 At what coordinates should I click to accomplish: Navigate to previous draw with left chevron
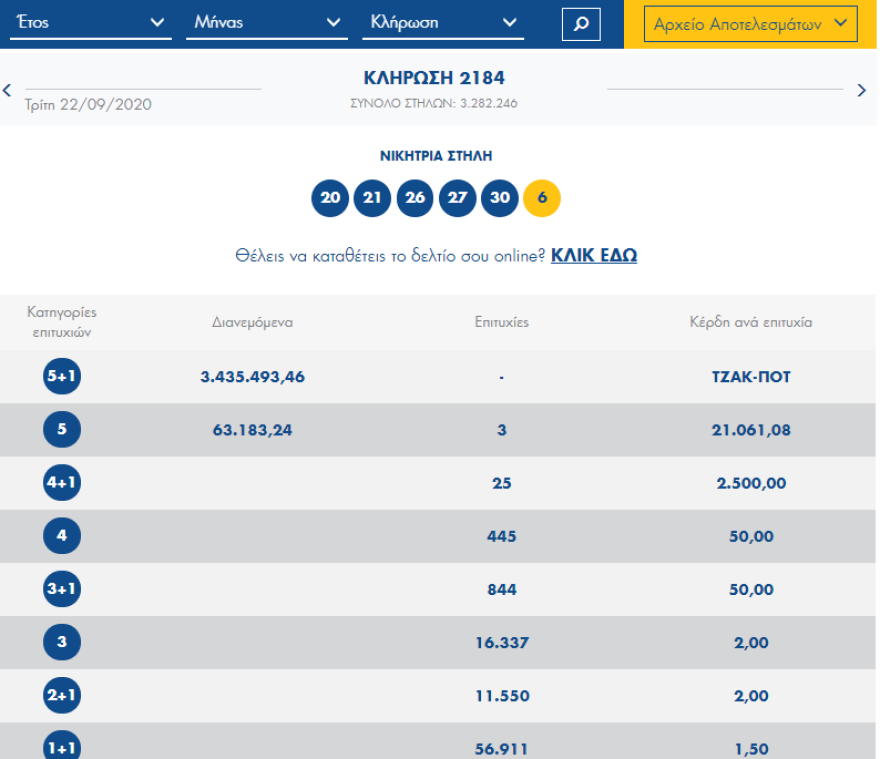click(x=7, y=90)
